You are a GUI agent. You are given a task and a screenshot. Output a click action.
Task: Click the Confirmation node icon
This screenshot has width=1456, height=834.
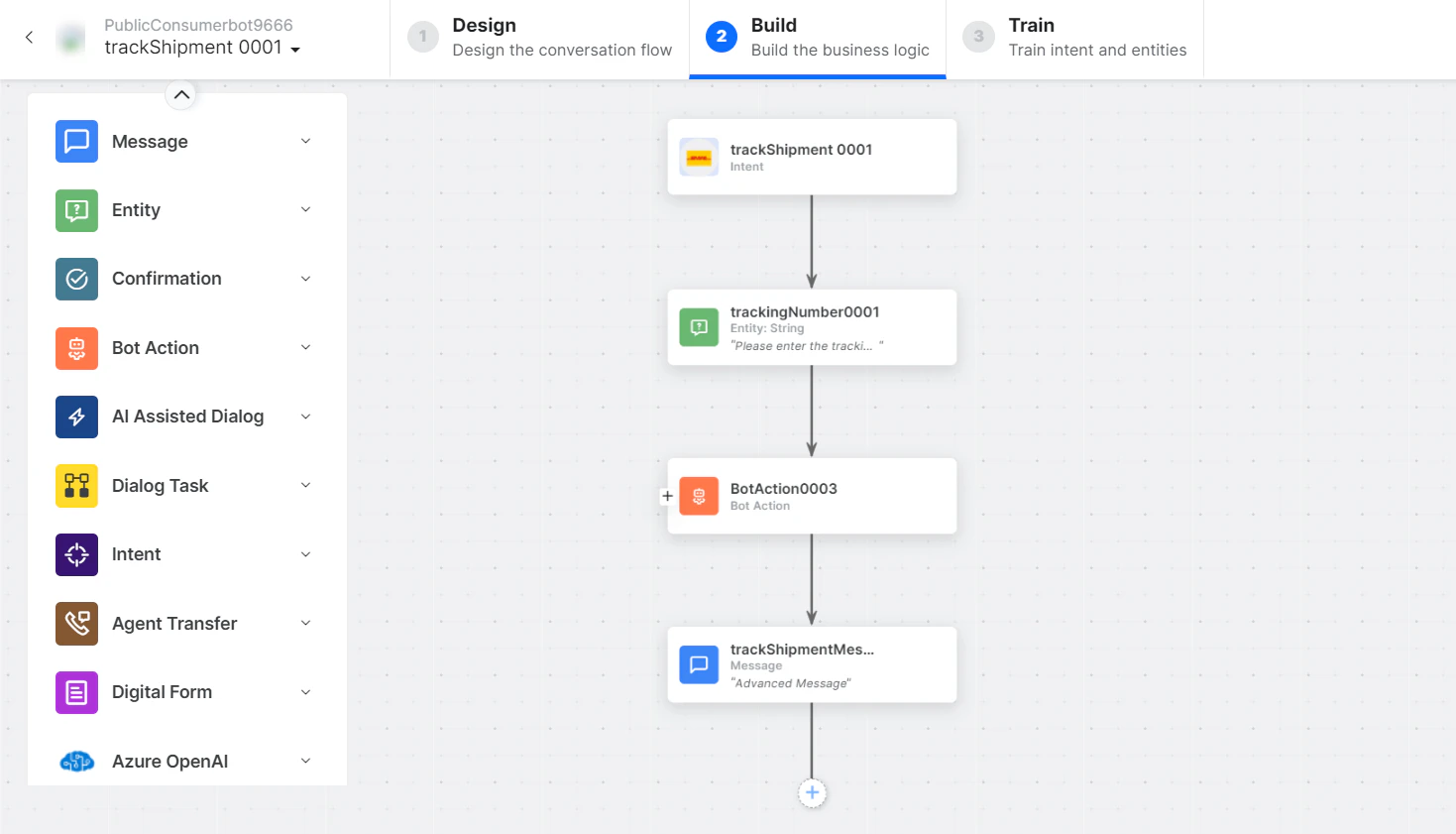[76, 279]
